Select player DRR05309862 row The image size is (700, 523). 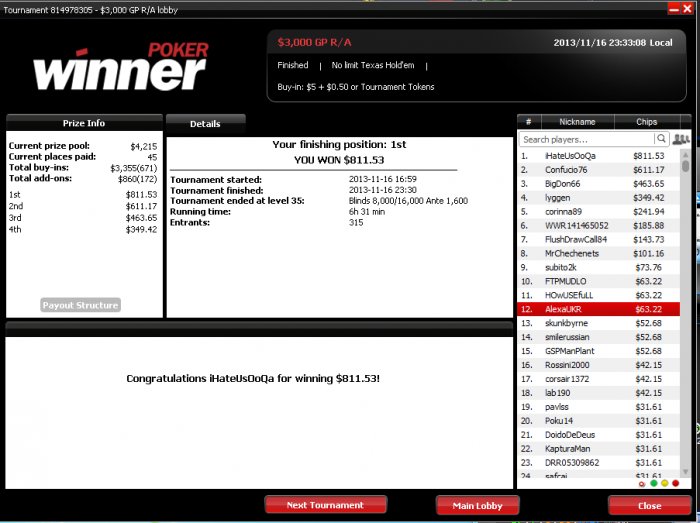point(599,462)
